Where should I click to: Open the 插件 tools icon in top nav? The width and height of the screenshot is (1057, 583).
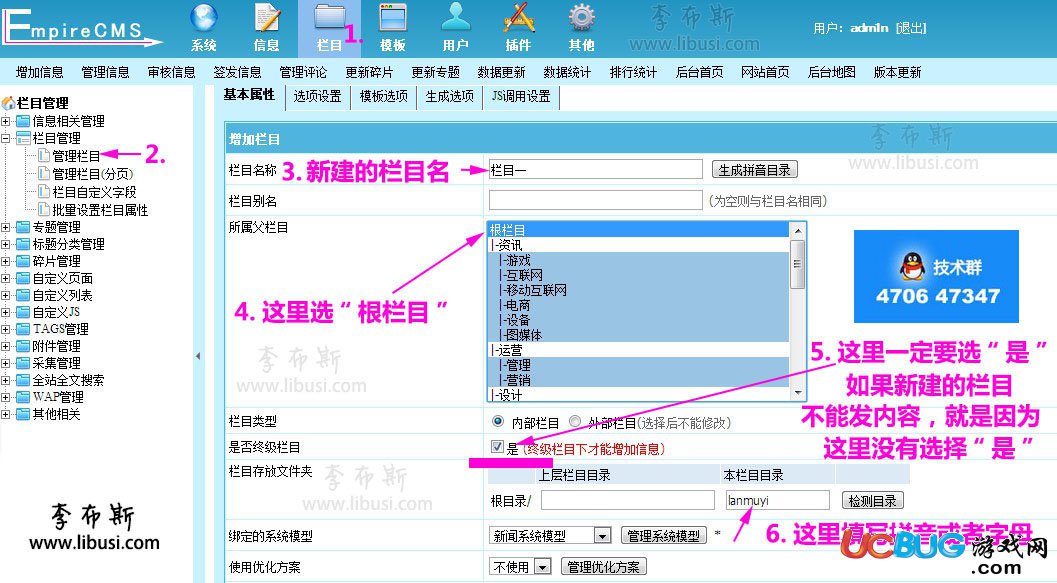[x=518, y=18]
